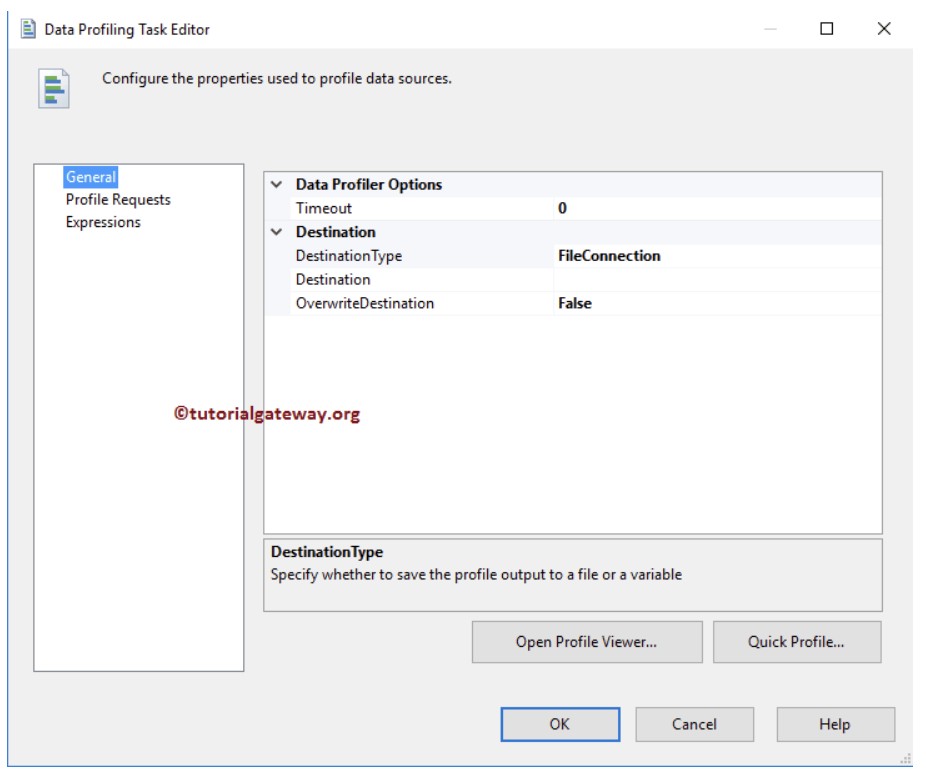Select the General page
Image resolution: width=926 pixels, height=773 pixels.
click(90, 177)
